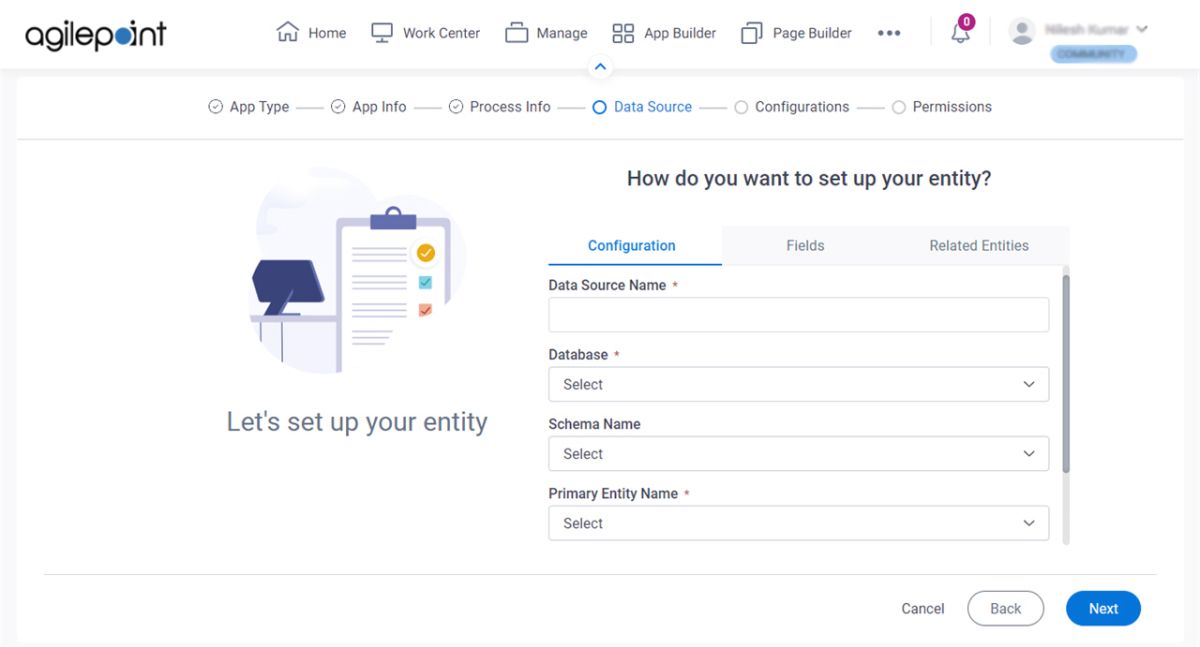Click the App Type step label
This screenshot has height=647, width=1200.
pos(259,107)
